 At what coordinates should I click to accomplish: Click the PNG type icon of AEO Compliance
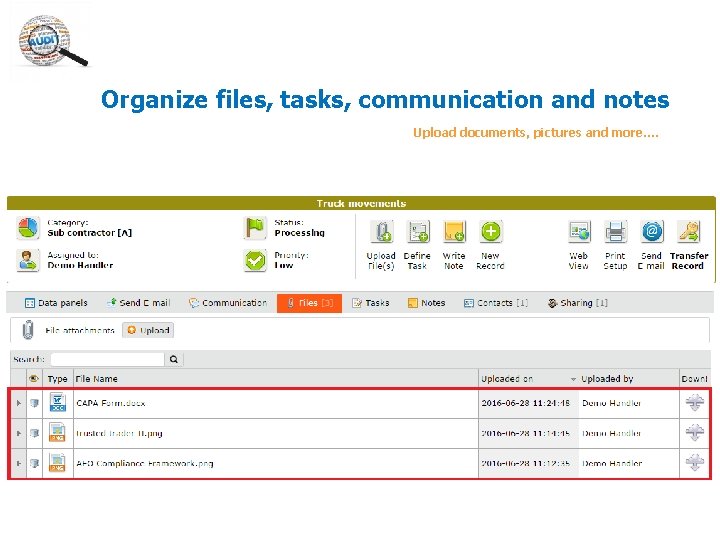pos(58,463)
